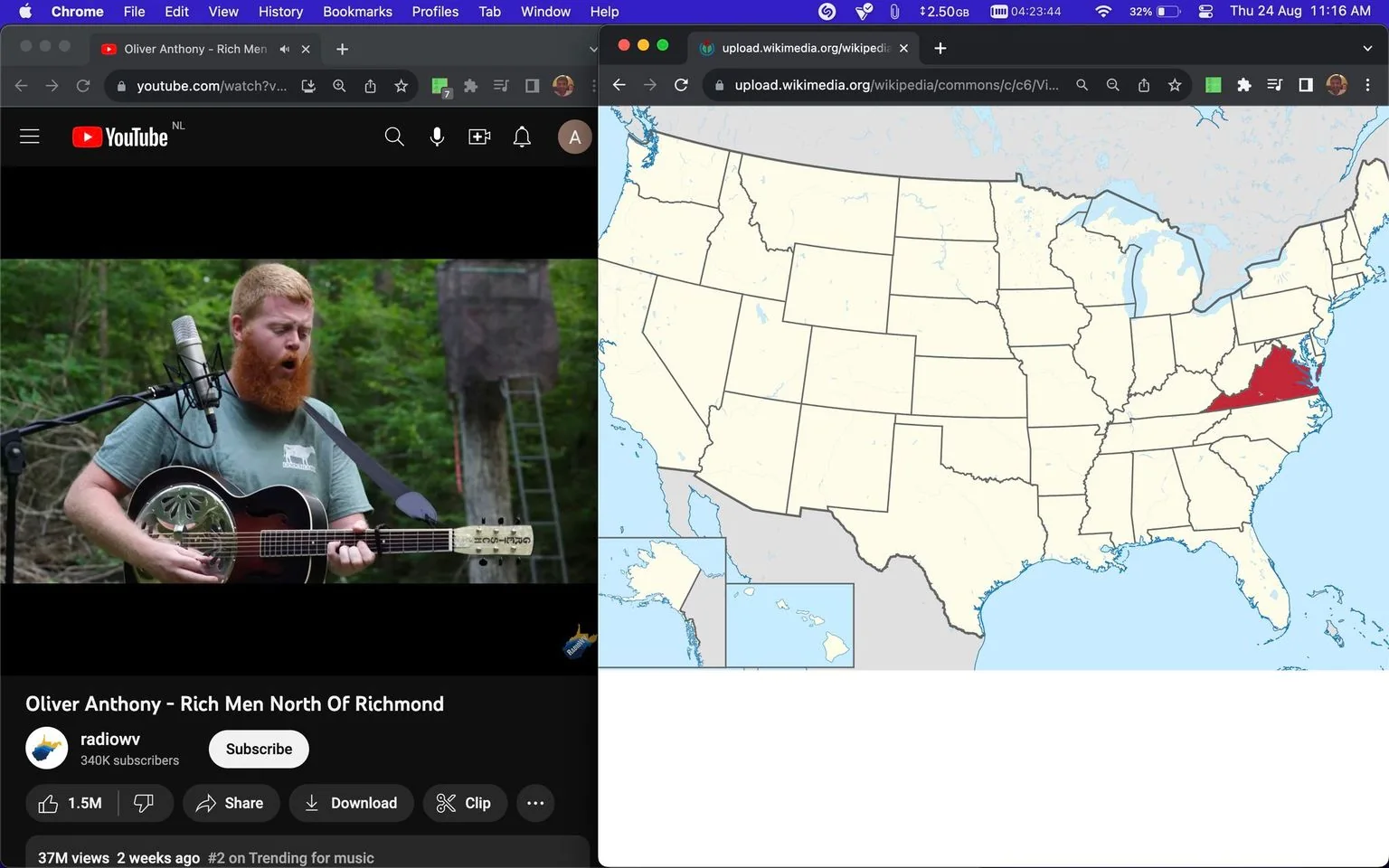Open YouTube notifications bell
This screenshot has height=868, width=1389.
(522, 137)
